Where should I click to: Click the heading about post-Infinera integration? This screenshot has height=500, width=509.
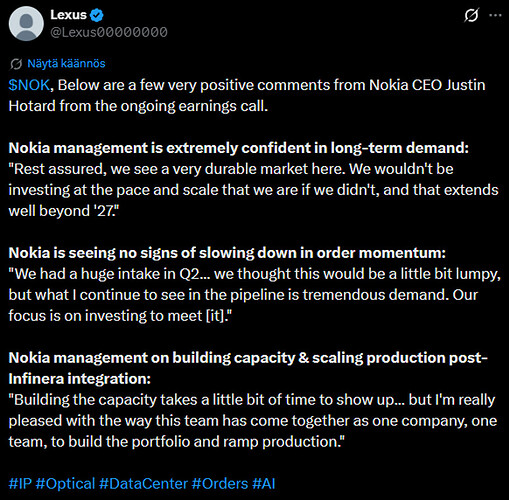point(248,368)
